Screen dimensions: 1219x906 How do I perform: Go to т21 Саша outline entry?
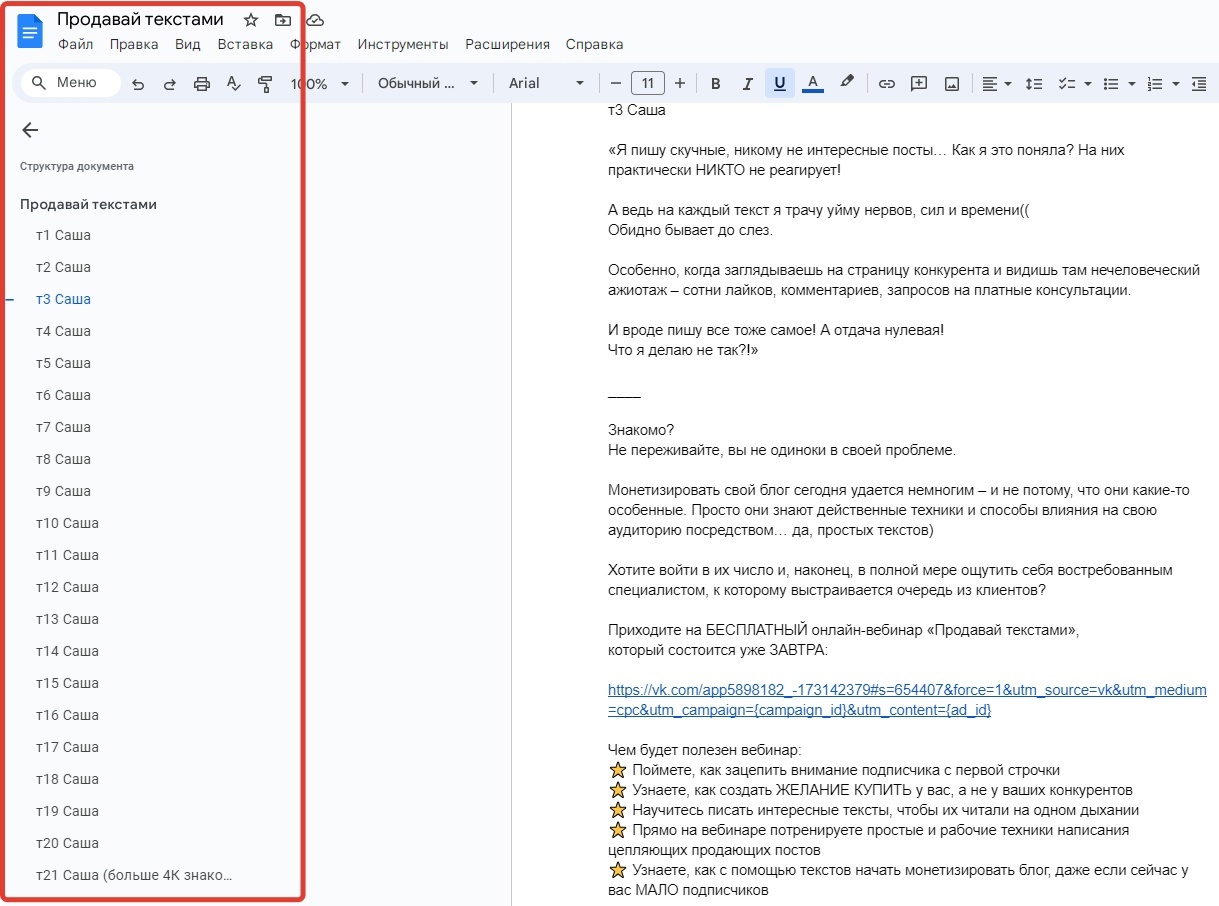[134, 875]
